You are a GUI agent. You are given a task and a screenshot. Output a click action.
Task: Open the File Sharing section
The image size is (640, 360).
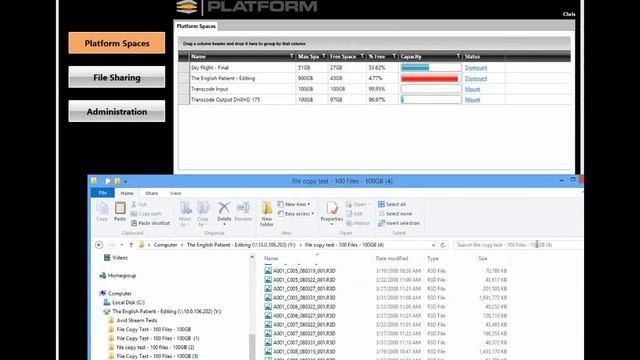tap(117, 77)
